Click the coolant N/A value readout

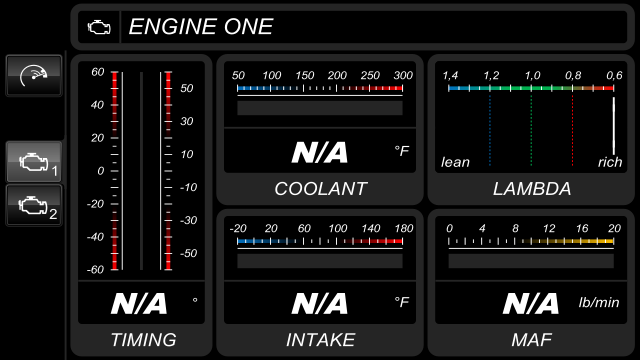(x=320, y=151)
